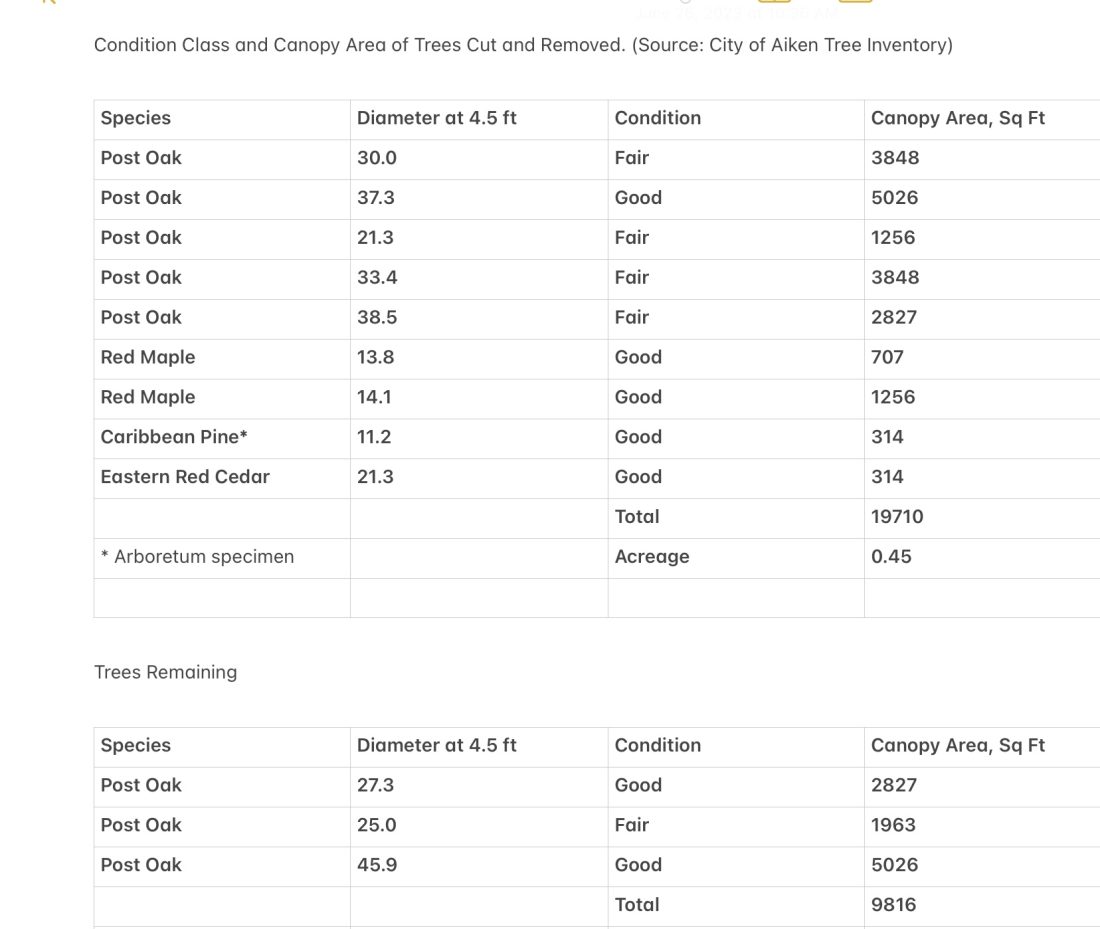This screenshot has width=1100, height=929.
Task: Click the caption about Trees Cut and Removed
Action: pos(523,46)
